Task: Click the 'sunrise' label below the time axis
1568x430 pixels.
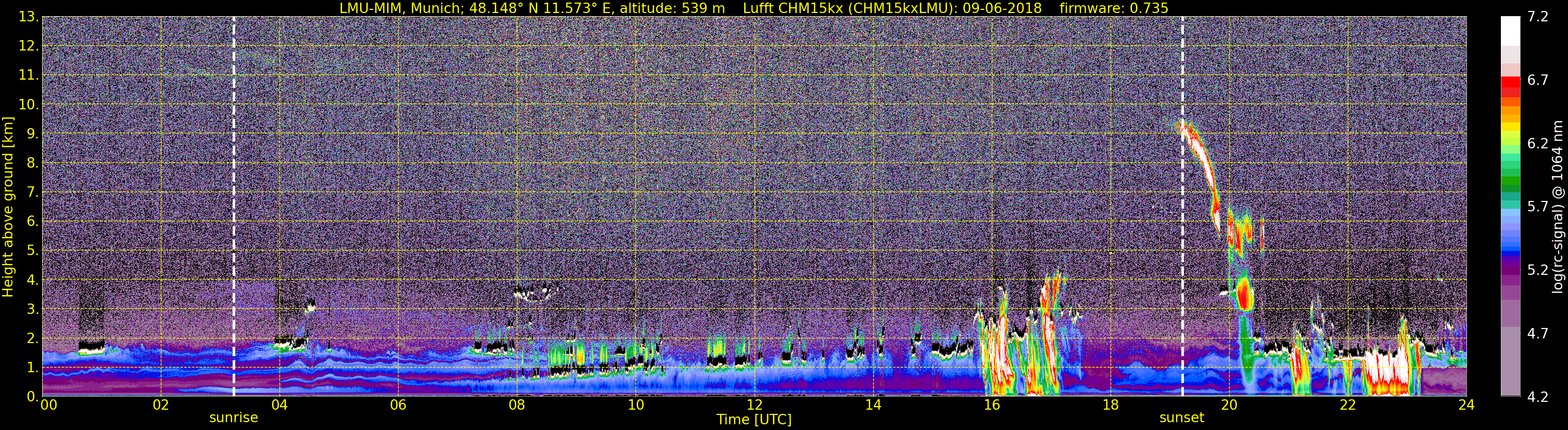Action: pos(234,418)
